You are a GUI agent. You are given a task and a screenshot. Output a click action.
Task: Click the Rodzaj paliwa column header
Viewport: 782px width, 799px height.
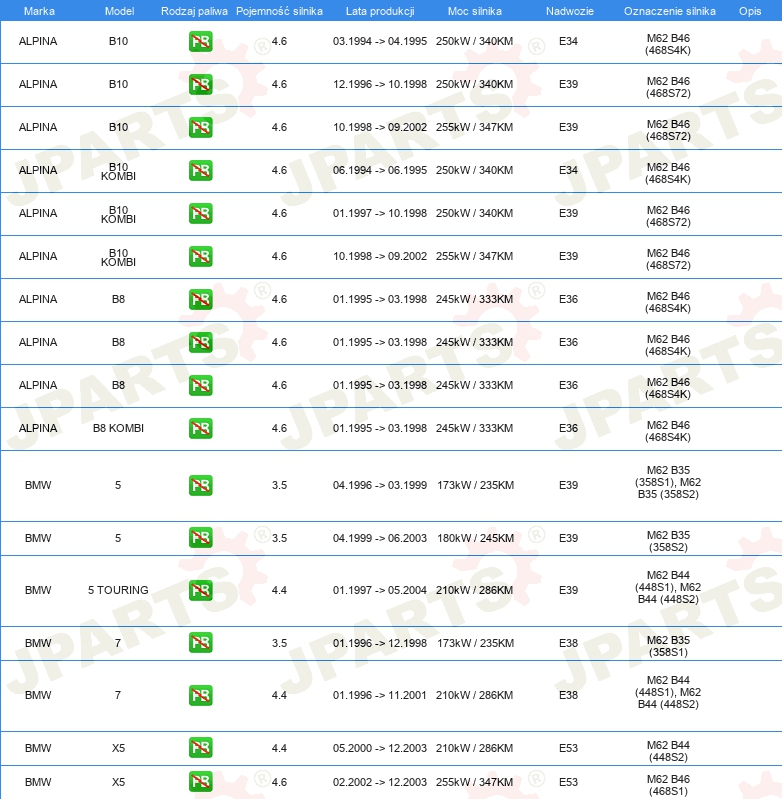pos(194,11)
